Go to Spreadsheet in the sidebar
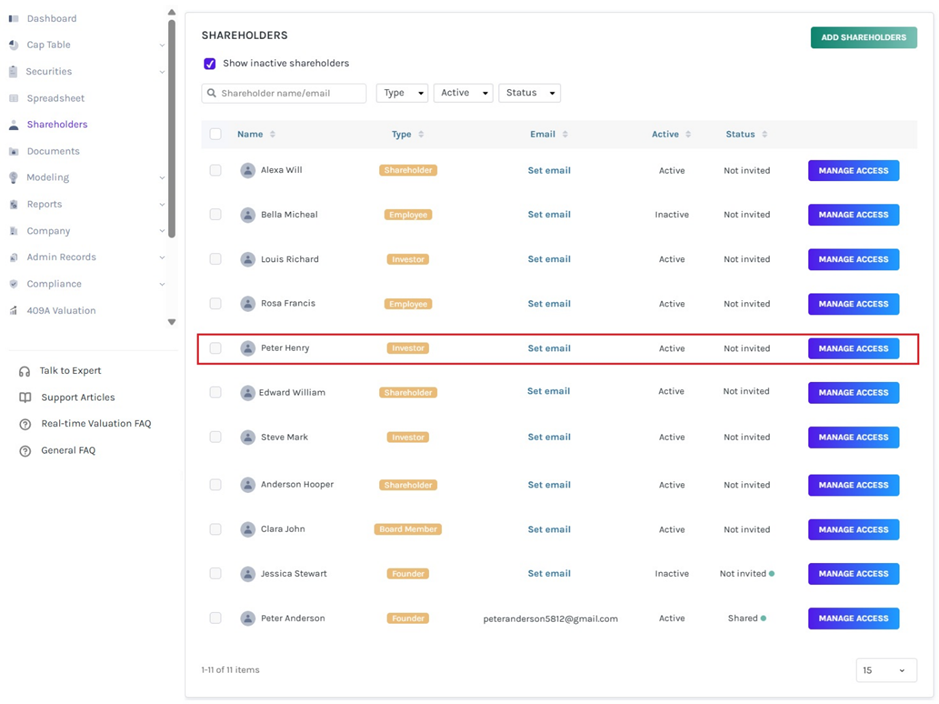The height and width of the screenshot is (704, 939). (55, 98)
